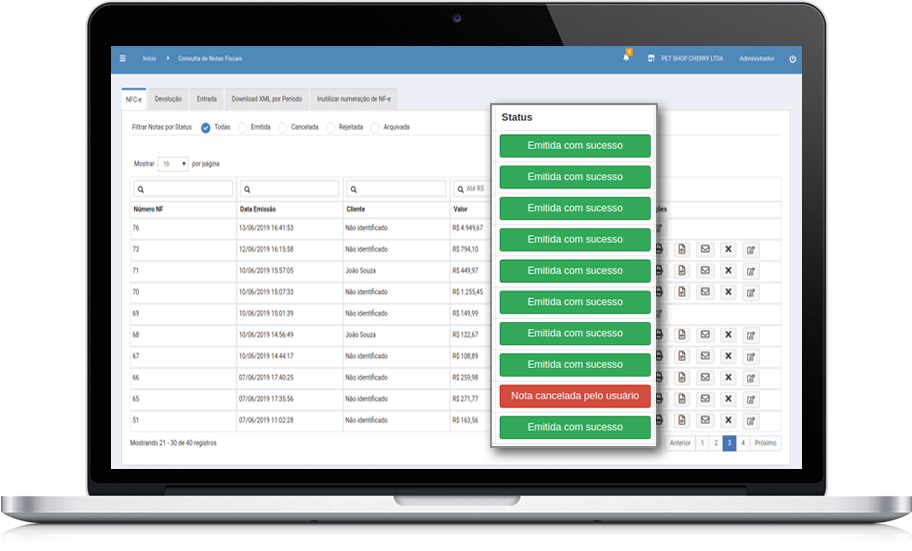This screenshot has width=912, height=551.
Task: Open the records per page dropdown
Action: coord(174,163)
